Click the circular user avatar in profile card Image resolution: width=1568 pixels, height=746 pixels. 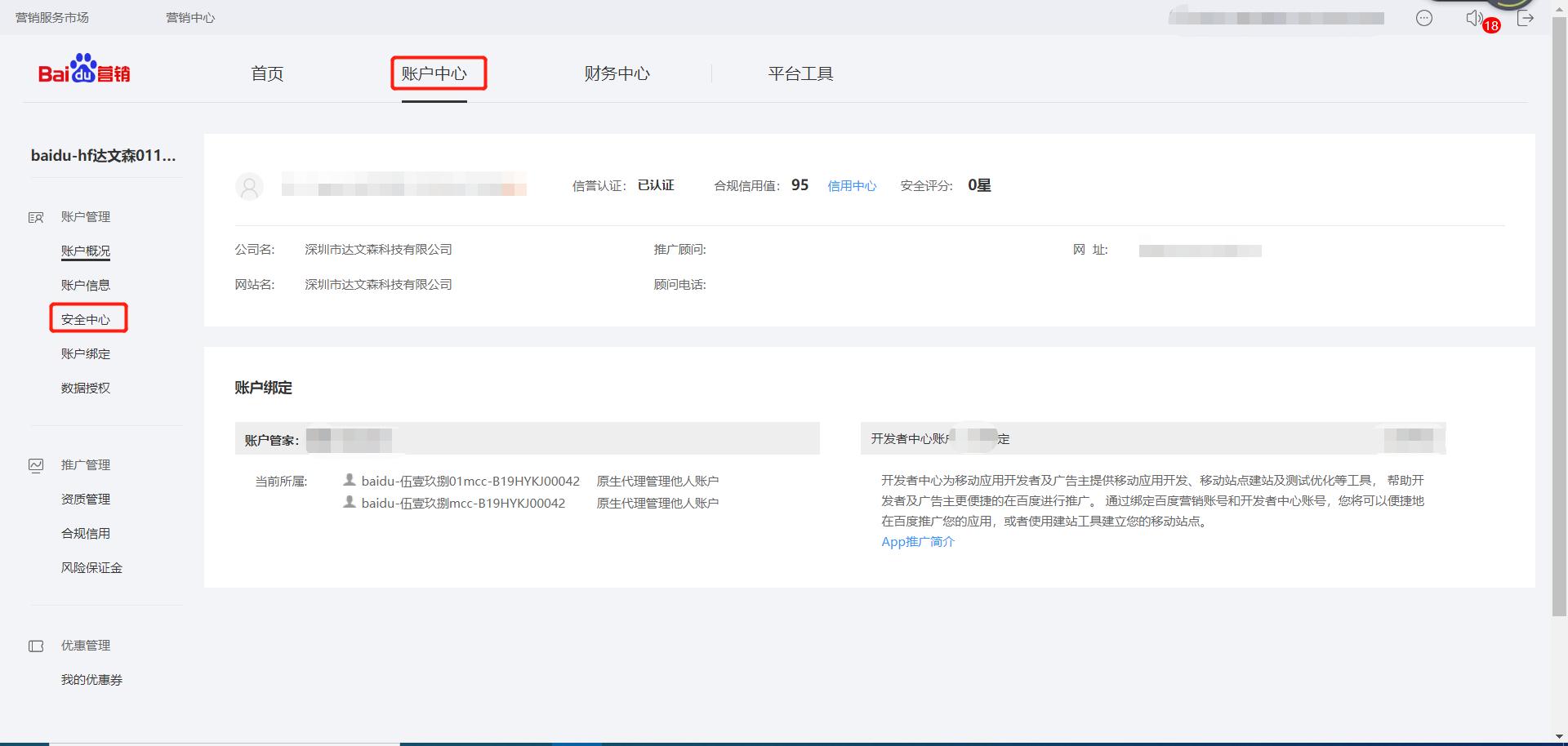(250, 186)
